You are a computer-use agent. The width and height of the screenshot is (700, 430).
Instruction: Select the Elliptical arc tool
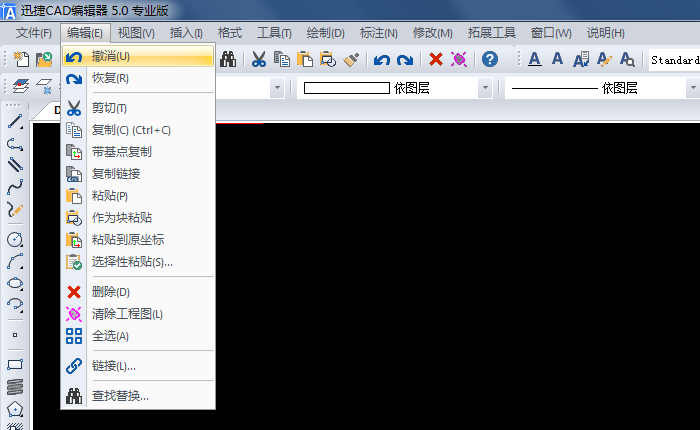[x=15, y=305]
